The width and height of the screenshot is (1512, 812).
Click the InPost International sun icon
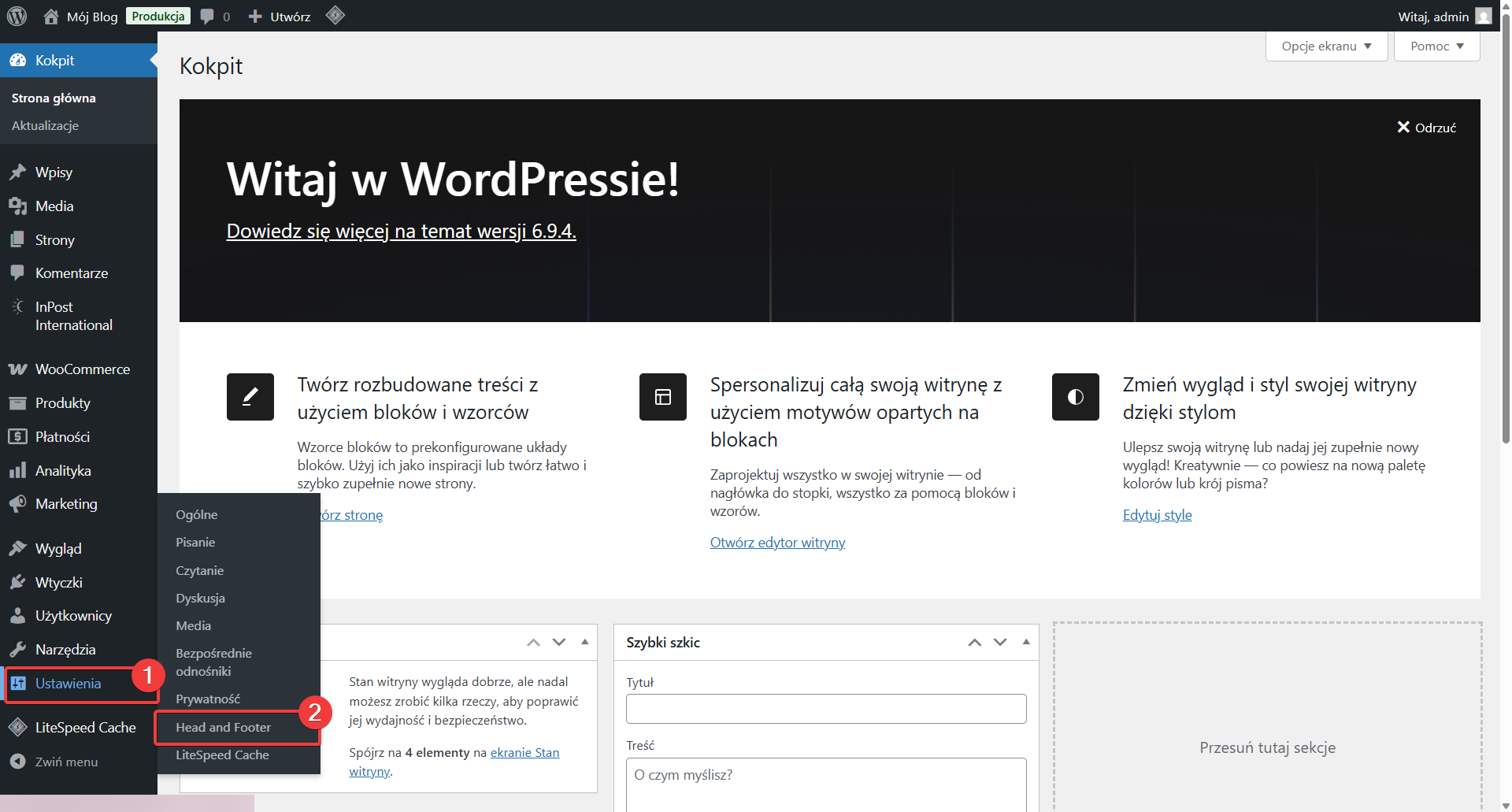point(17,307)
